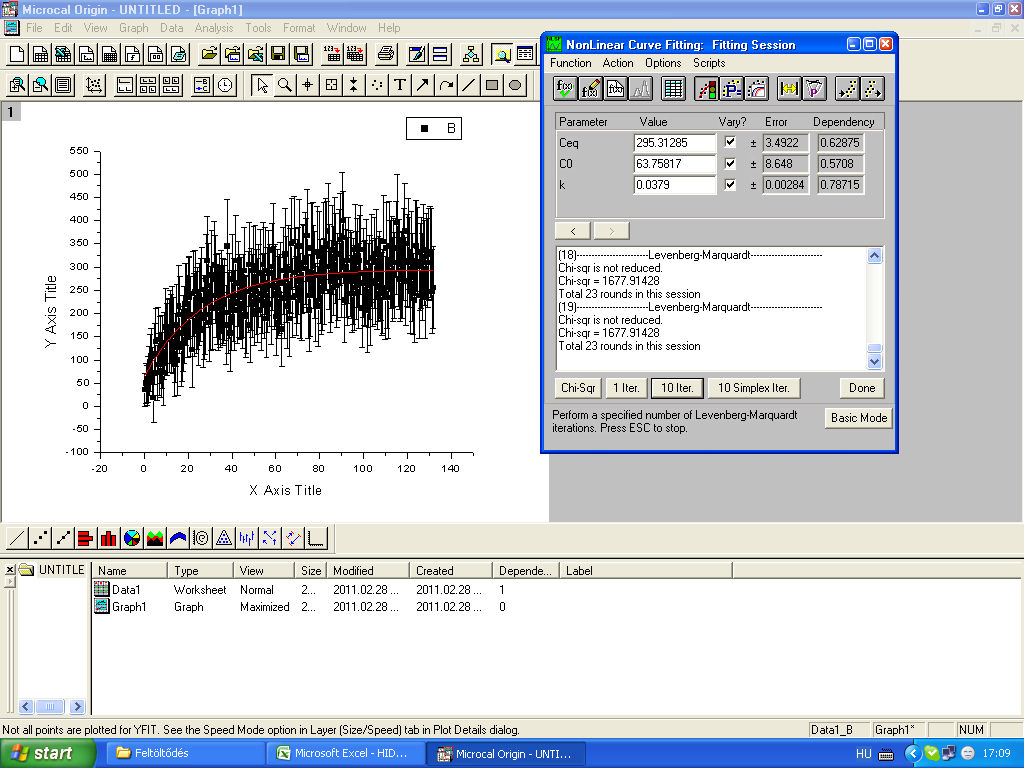This screenshot has width=1024, height=768.
Task: Click the Pie chart plot icon
Action: (132, 538)
